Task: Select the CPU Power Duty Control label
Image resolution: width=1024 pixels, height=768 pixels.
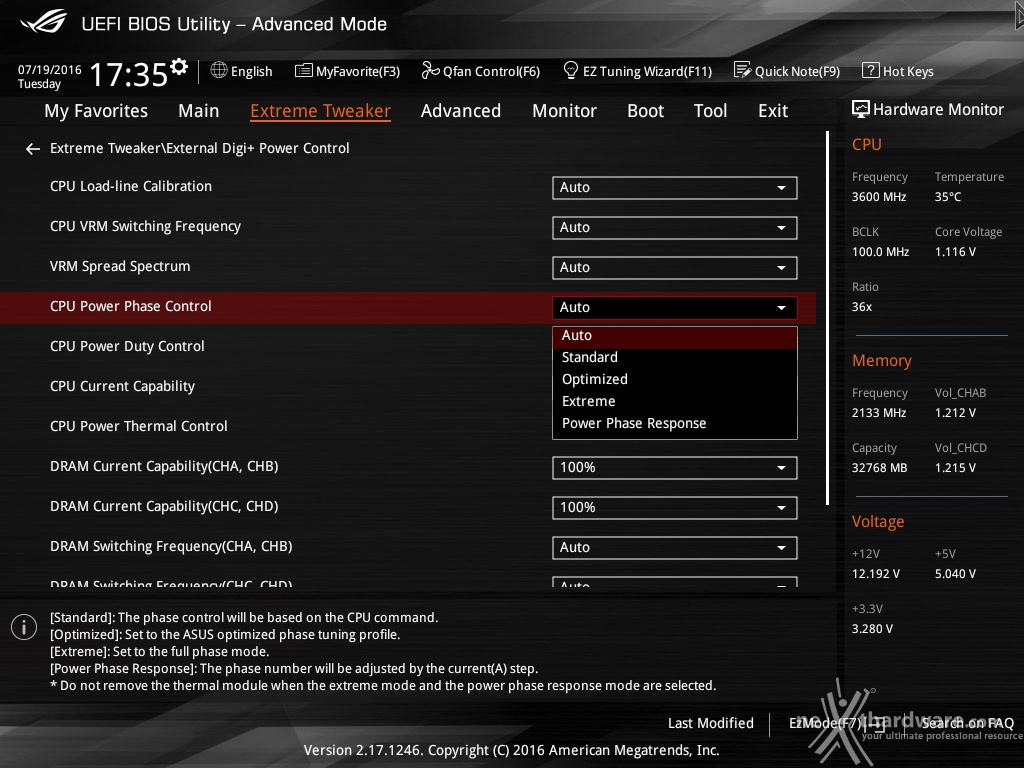Action: pyautogui.click(x=127, y=347)
